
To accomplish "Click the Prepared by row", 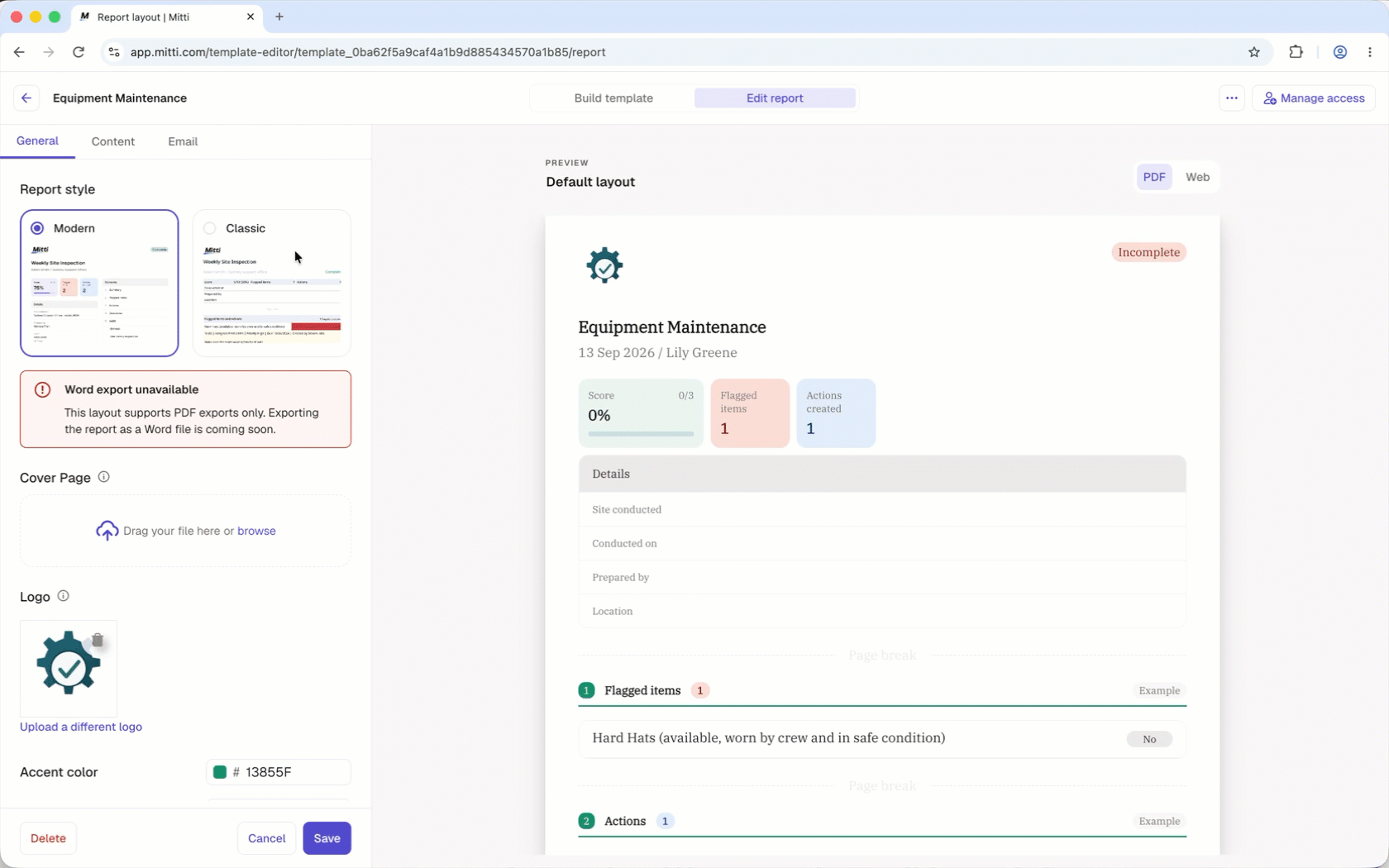I will [x=882, y=577].
